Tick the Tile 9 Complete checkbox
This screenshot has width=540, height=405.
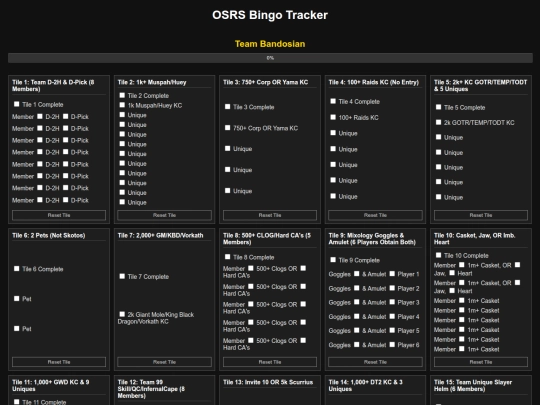click(x=333, y=260)
